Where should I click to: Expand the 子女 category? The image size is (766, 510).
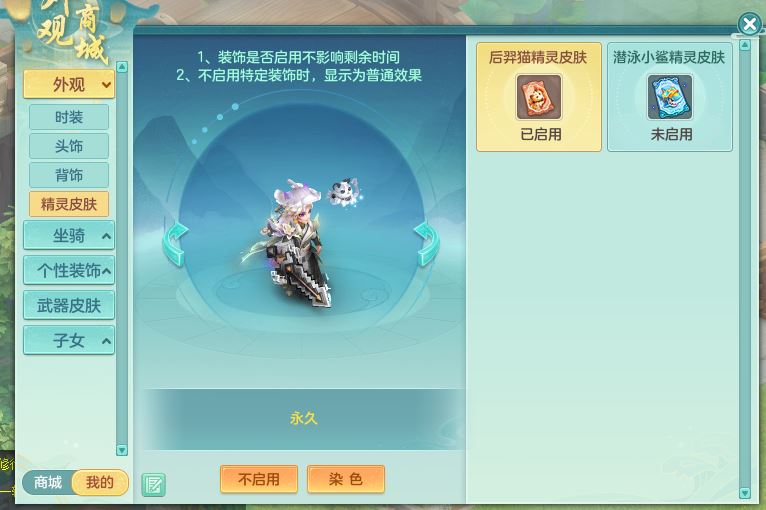click(69, 340)
